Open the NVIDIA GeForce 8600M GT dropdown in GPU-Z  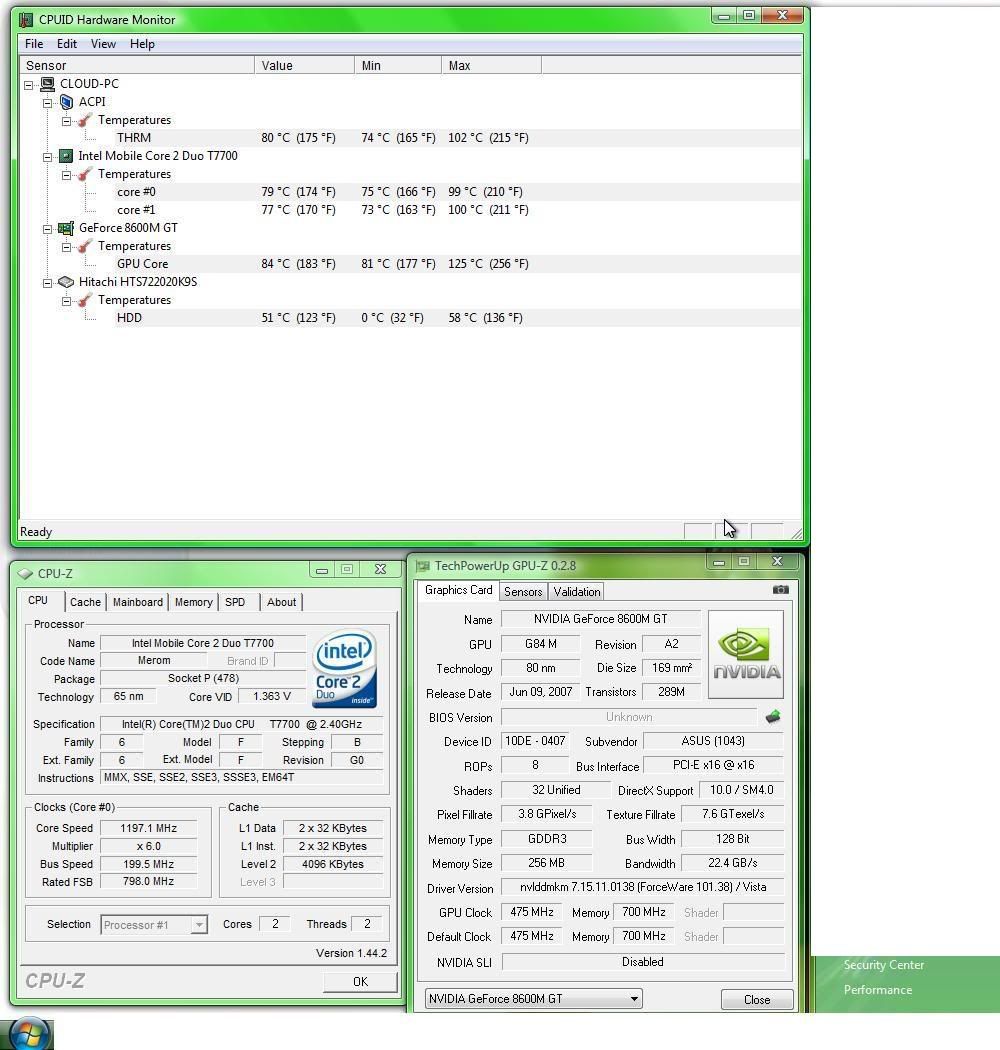(x=533, y=998)
